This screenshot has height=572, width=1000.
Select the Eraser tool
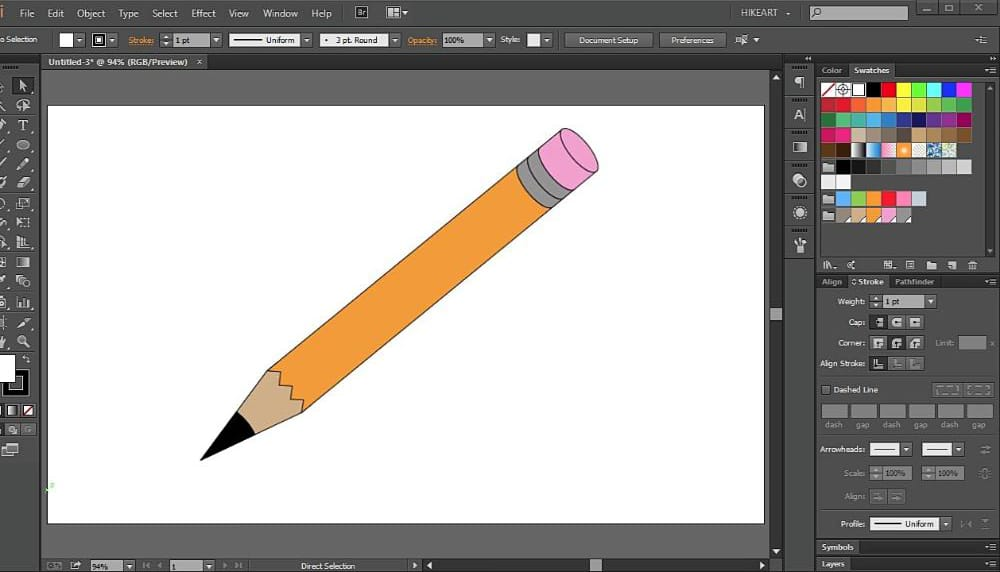click(23, 183)
